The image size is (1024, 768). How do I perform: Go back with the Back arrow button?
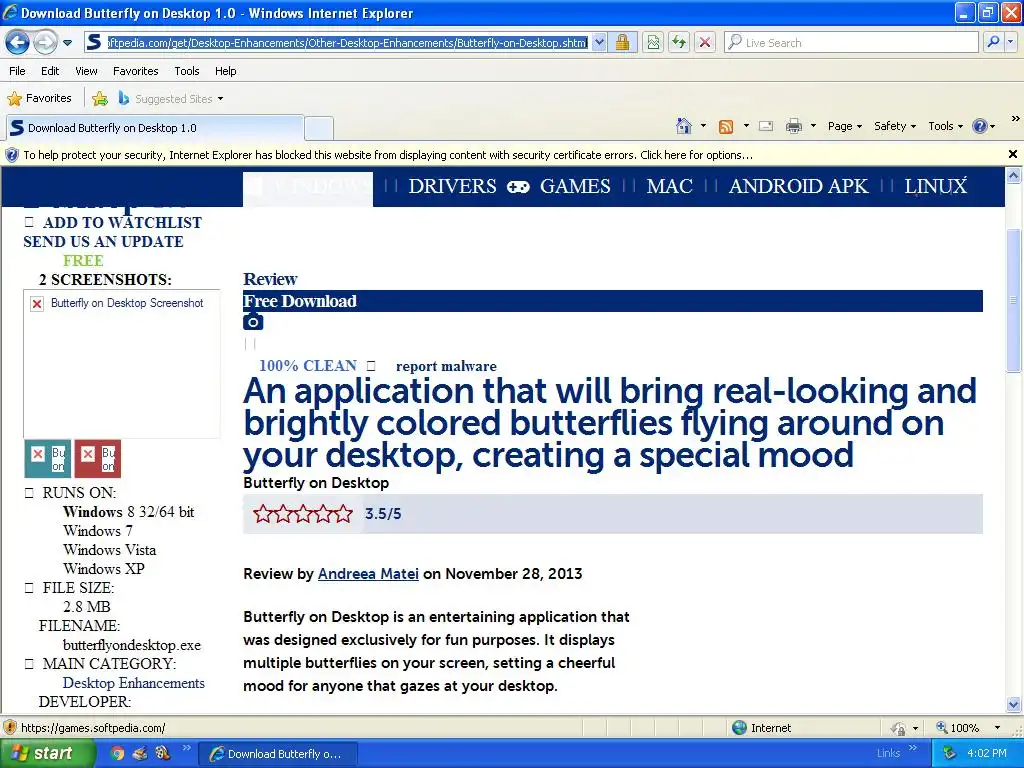(18, 42)
